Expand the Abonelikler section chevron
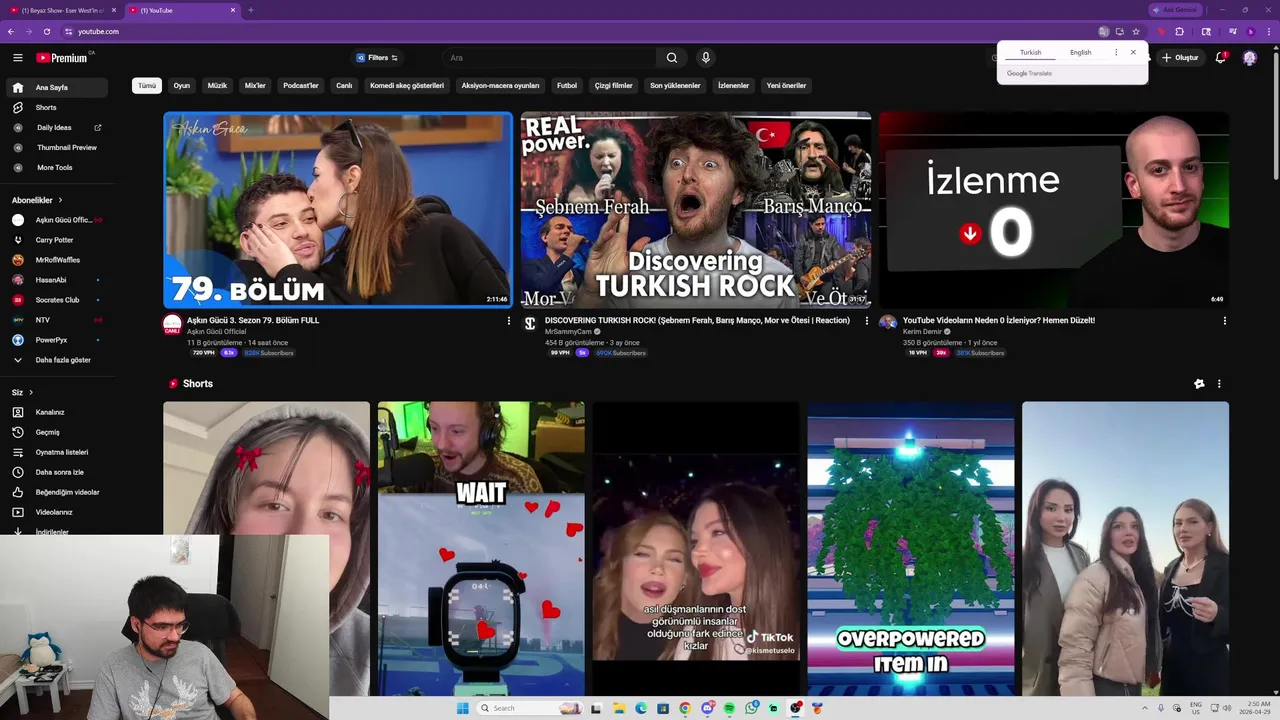This screenshot has height=720, width=1280. click(x=60, y=200)
